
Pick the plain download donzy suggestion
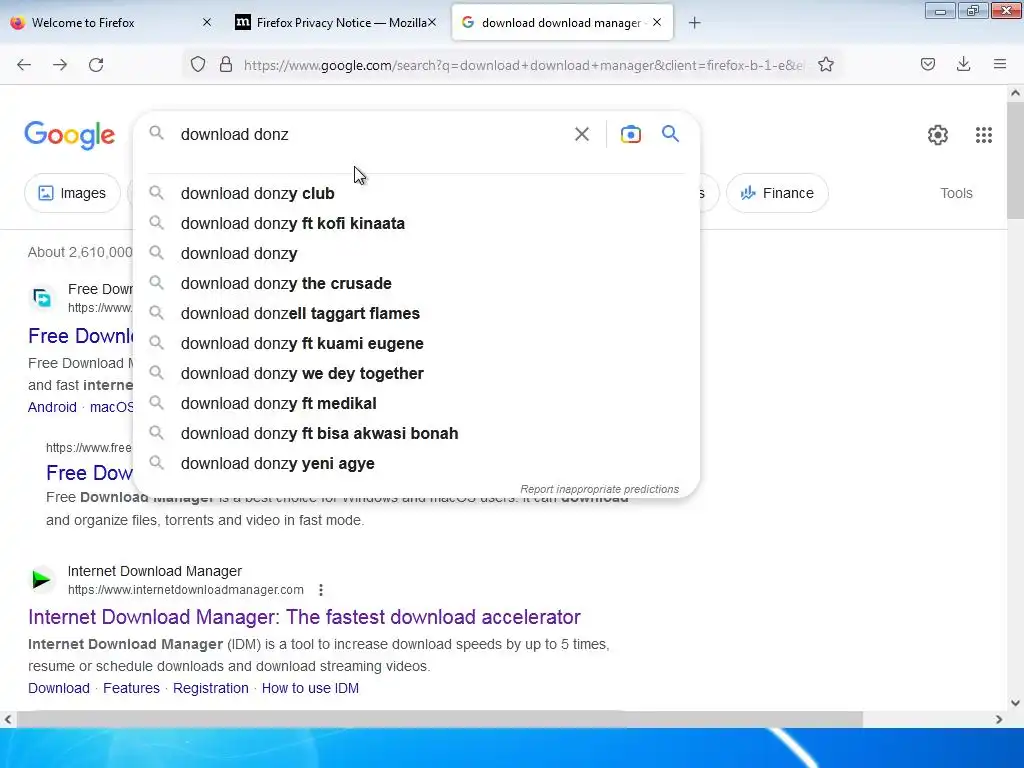[x=416, y=253]
